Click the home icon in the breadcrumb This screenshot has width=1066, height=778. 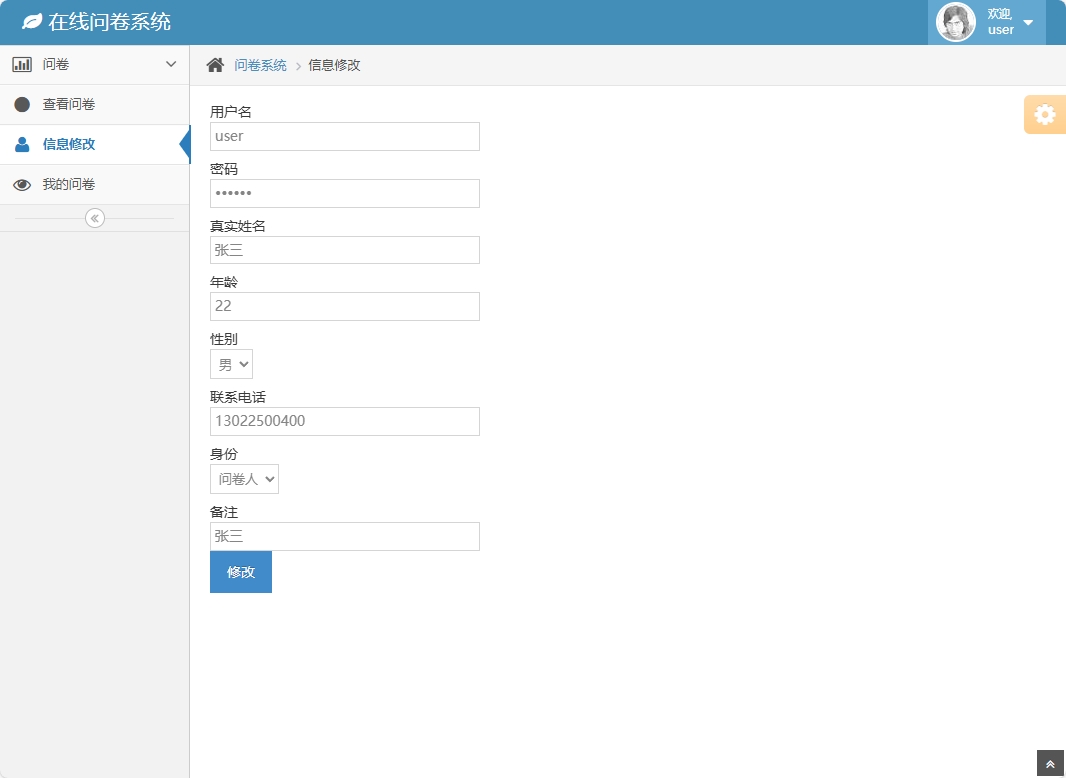214,63
